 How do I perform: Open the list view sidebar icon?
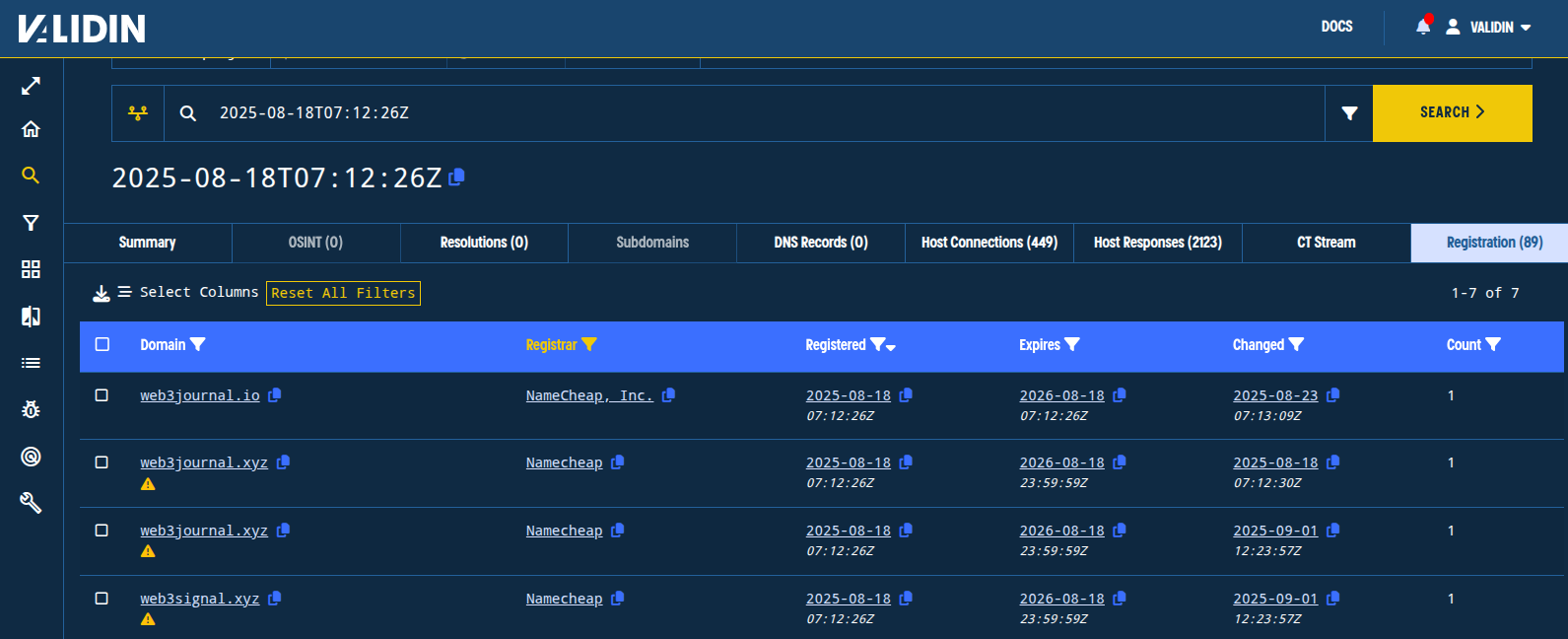click(x=31, y=363)
